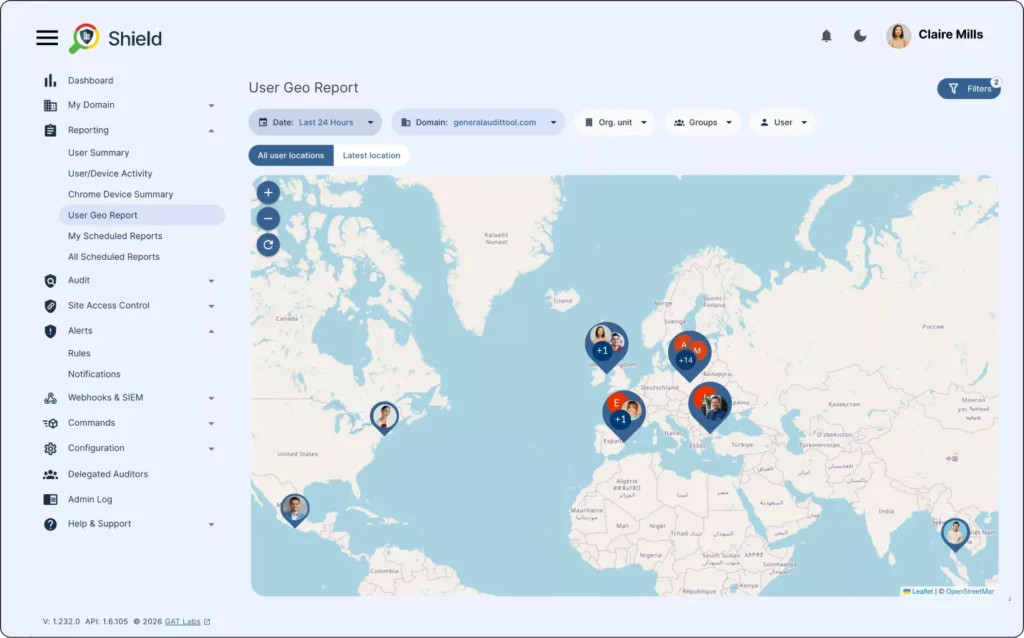Toggle dark mode
The image size is (1024, 638).
tap(860, 35)
